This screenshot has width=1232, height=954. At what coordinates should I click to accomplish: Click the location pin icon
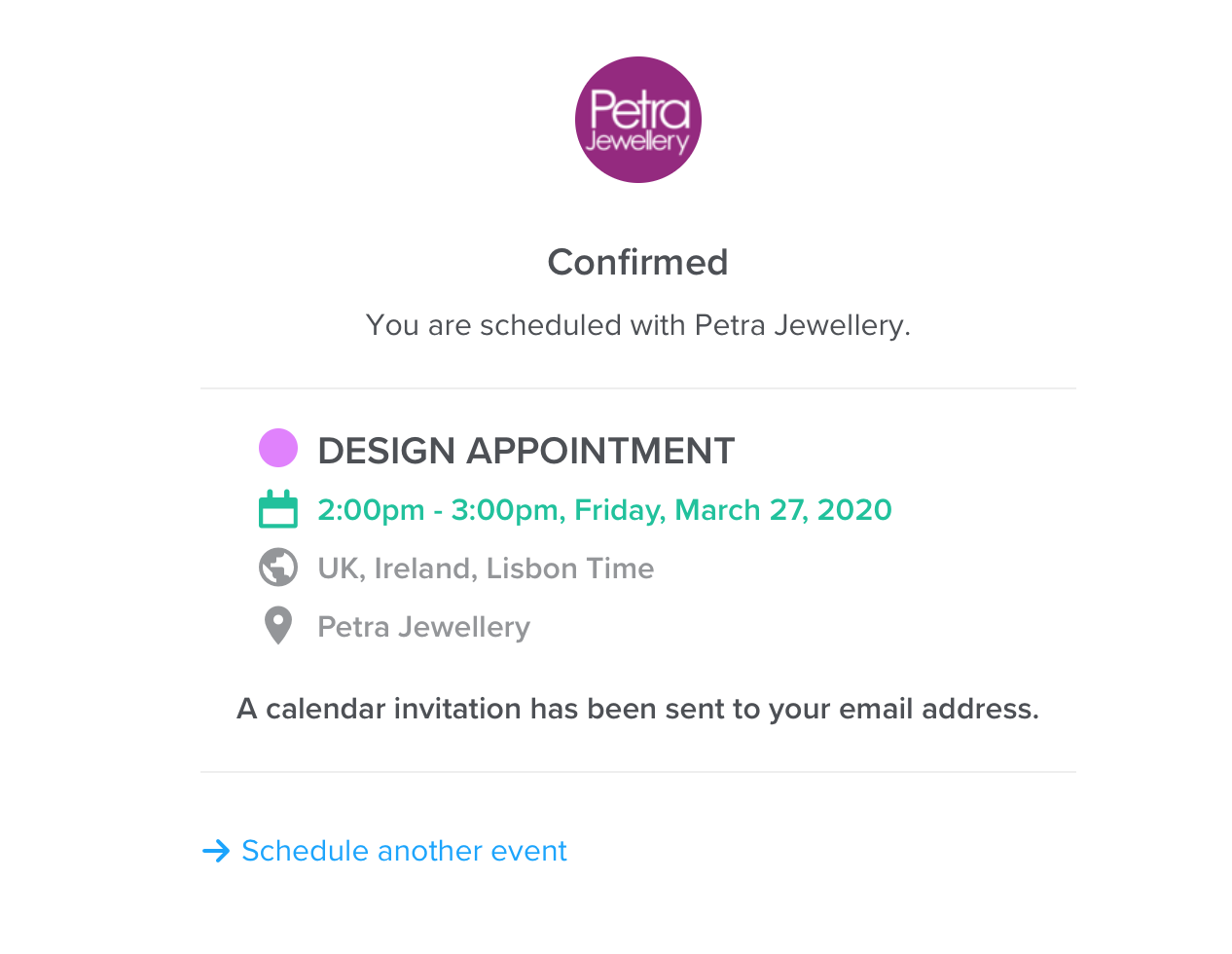(278, 626)
